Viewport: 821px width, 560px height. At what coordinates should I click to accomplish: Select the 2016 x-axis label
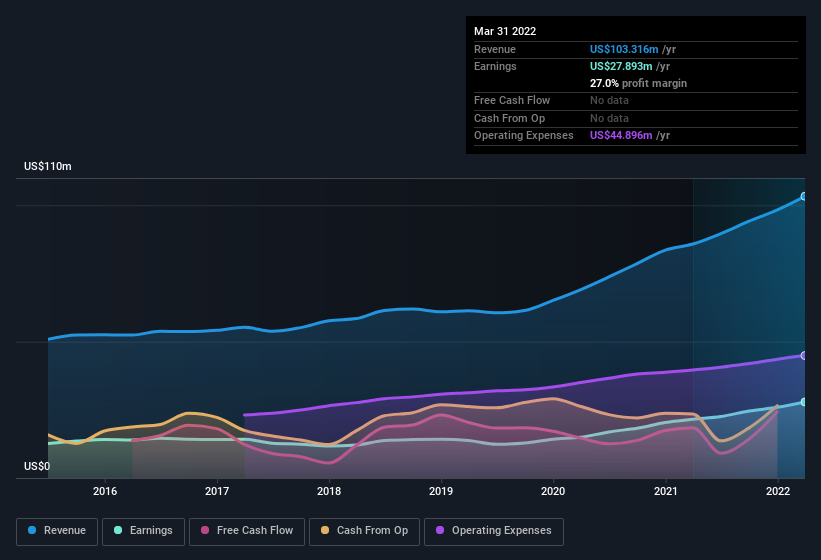click(105, 491)
